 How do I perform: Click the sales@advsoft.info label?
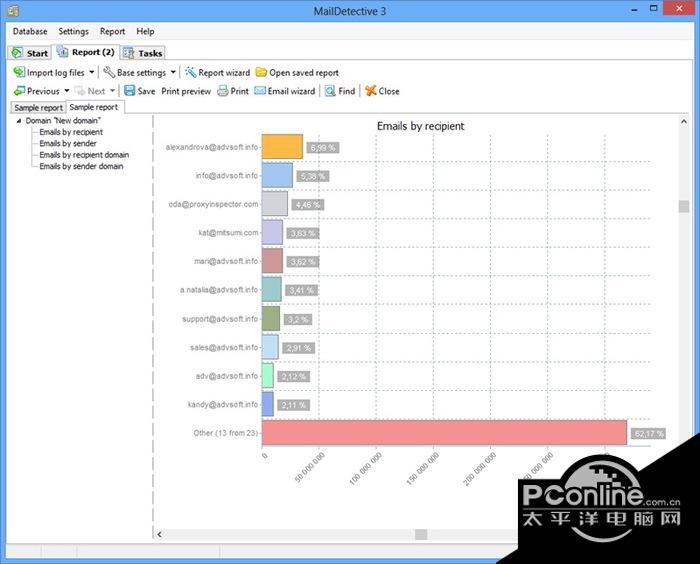(224, 347)
